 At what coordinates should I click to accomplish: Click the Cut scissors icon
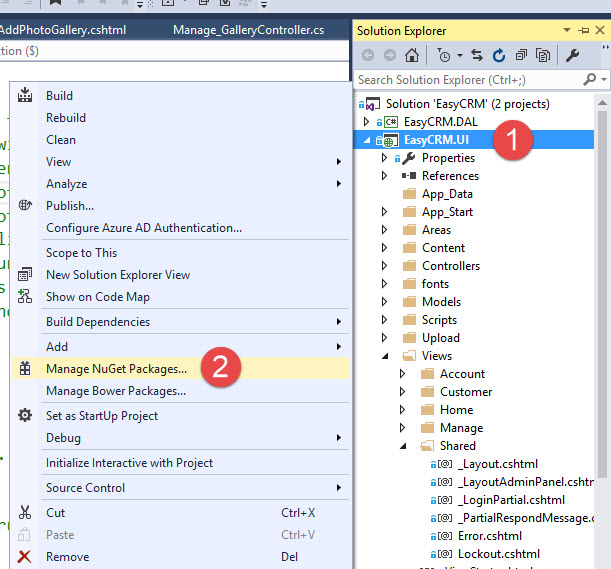pos(25,512)
